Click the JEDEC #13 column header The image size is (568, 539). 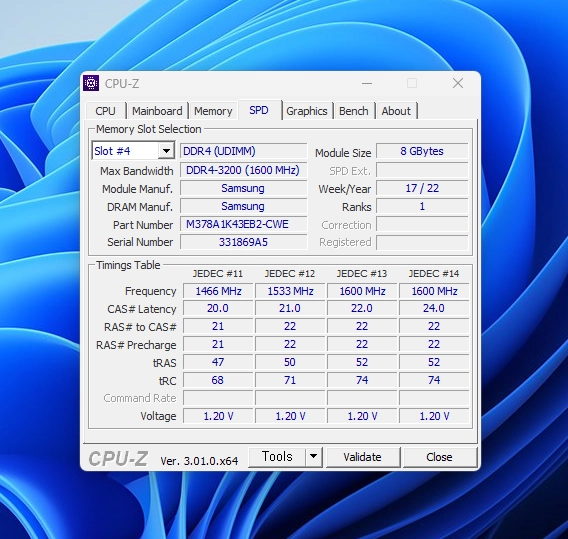pyautogui.click(x=362, y=273)
